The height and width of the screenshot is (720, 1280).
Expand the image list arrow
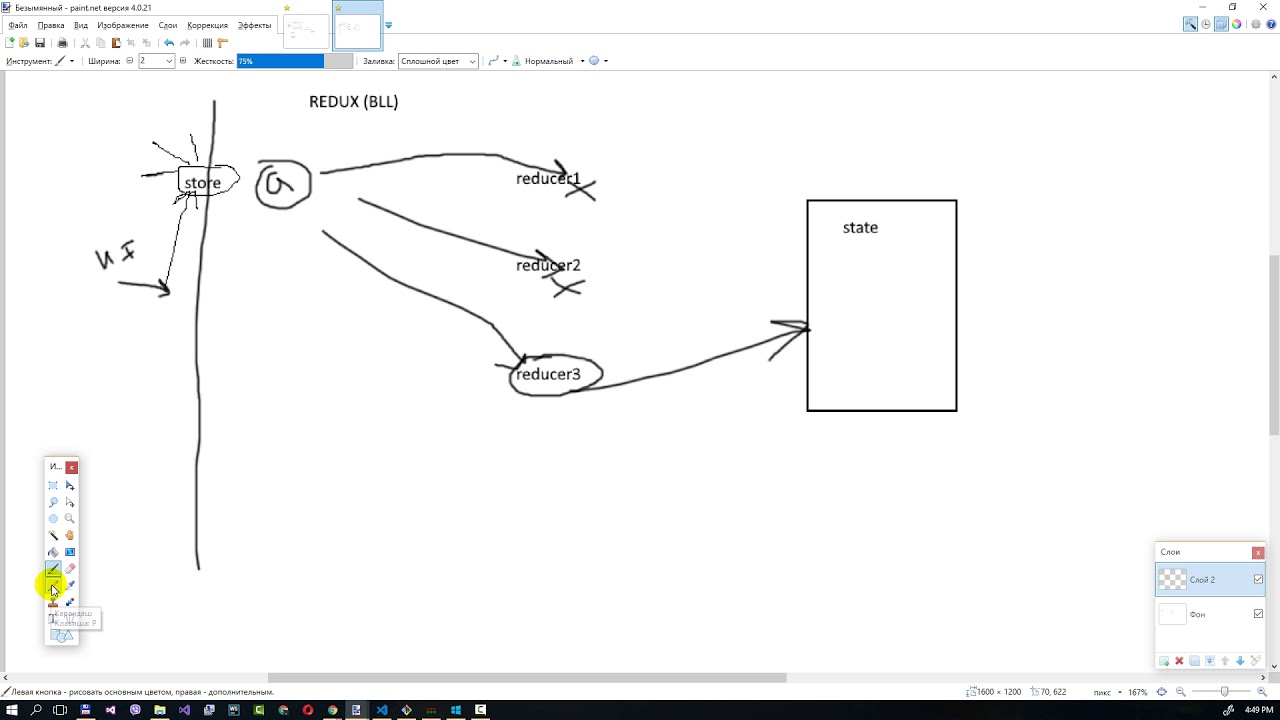[389, 25]
